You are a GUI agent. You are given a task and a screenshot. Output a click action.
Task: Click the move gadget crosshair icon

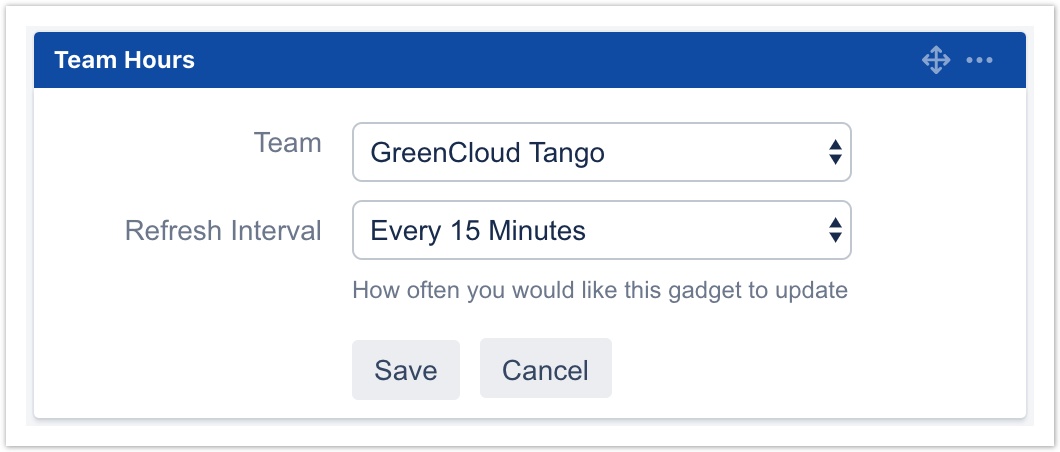coord(935,60)
